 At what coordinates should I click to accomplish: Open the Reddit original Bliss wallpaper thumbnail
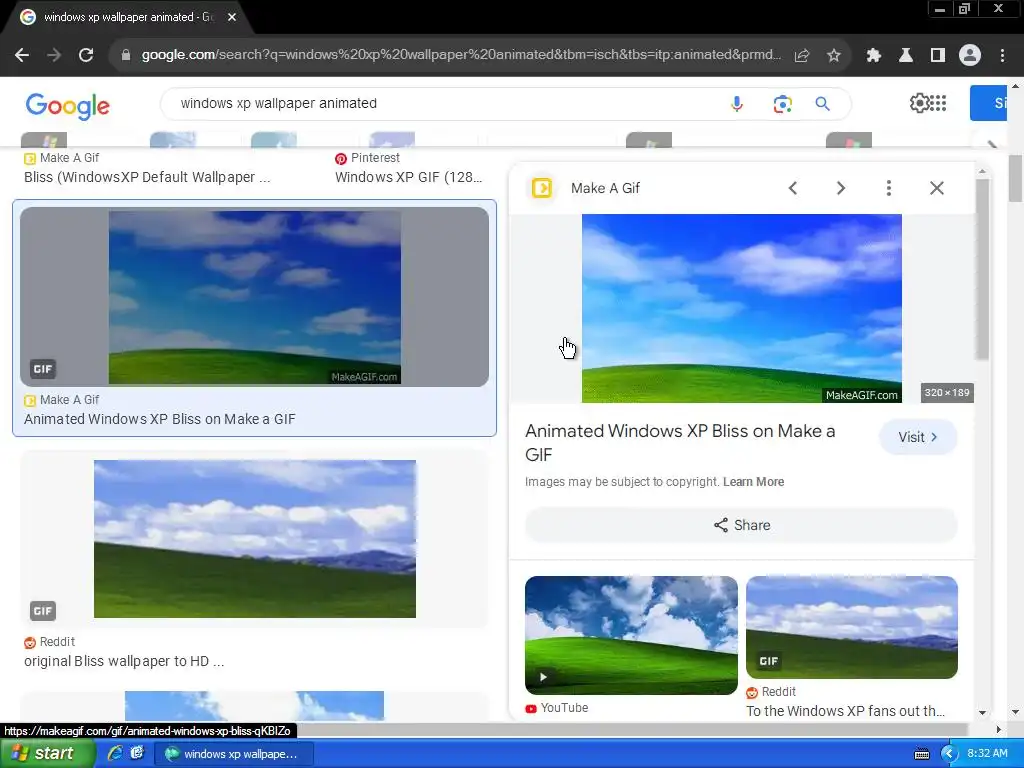pyautogui.click(x=255, y=539)
